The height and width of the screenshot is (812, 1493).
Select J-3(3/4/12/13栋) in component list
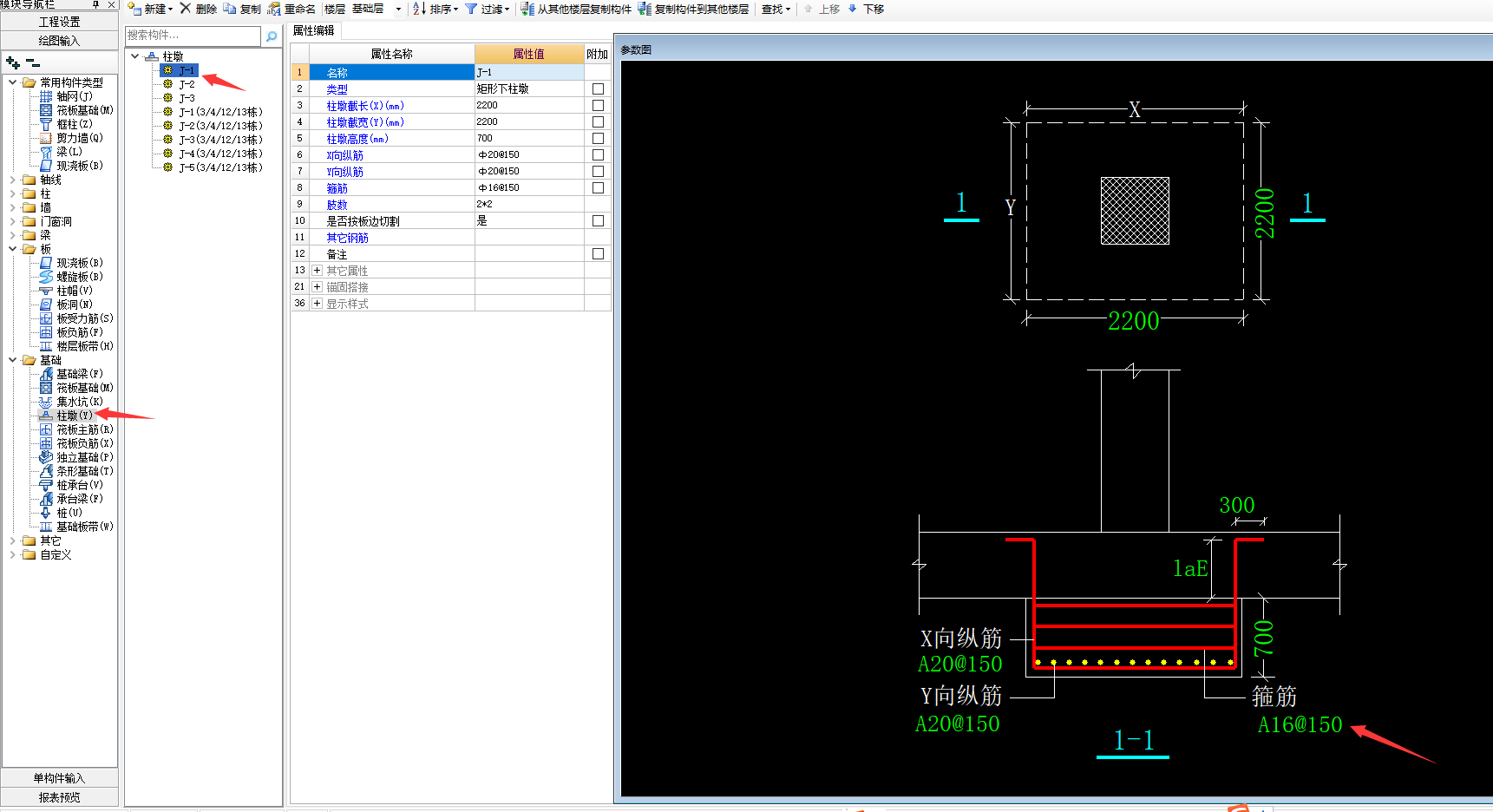(220, 140)
